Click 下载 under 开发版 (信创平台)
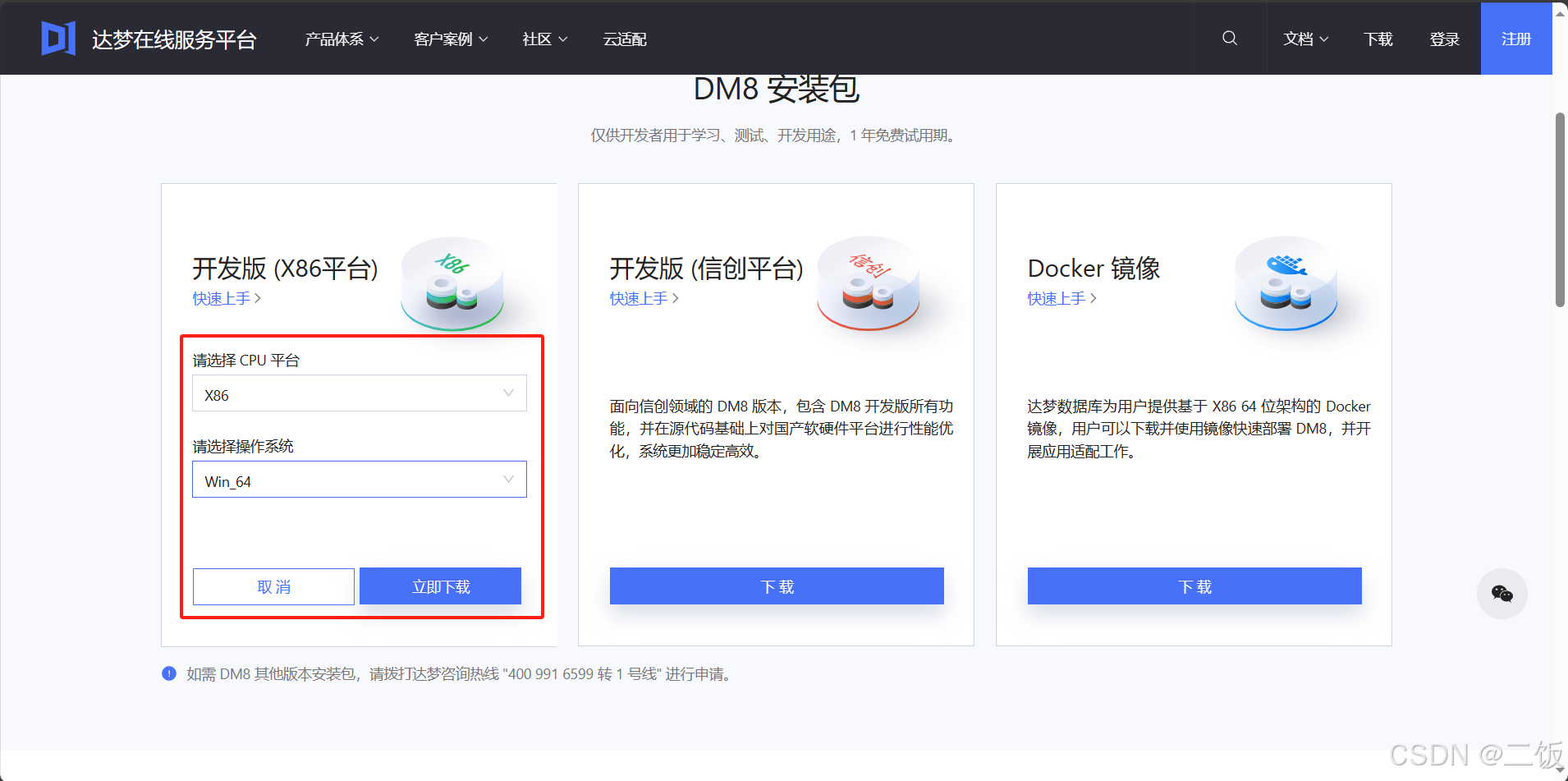Viewport: 1568px width, 781px height. tap(777, 586)
